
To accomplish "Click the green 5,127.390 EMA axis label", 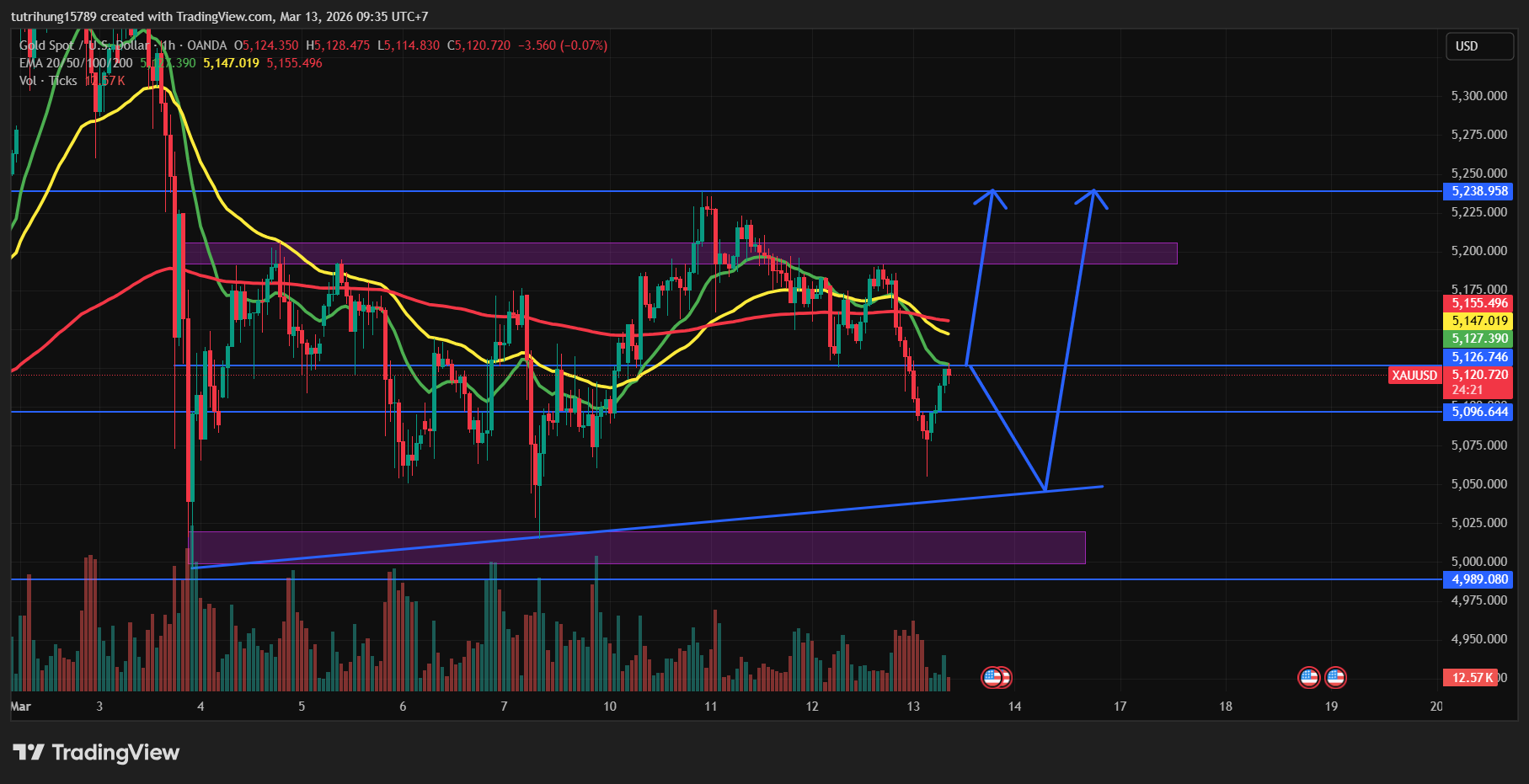I will pyautogui.click(x=1479, y=339).
